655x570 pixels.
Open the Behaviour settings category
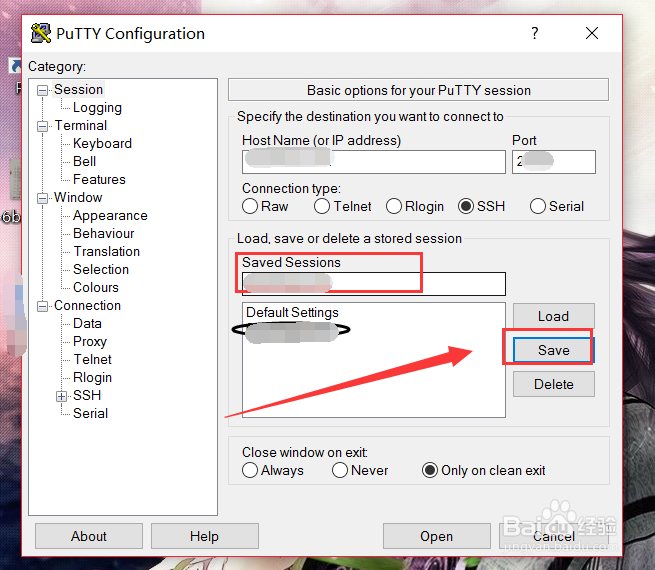[x=104, y=233]
